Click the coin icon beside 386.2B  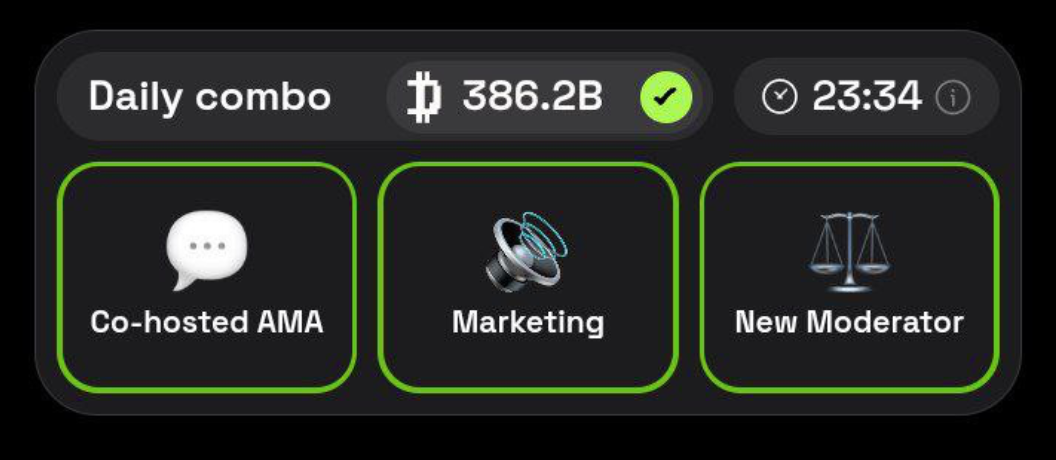(424, 98)
